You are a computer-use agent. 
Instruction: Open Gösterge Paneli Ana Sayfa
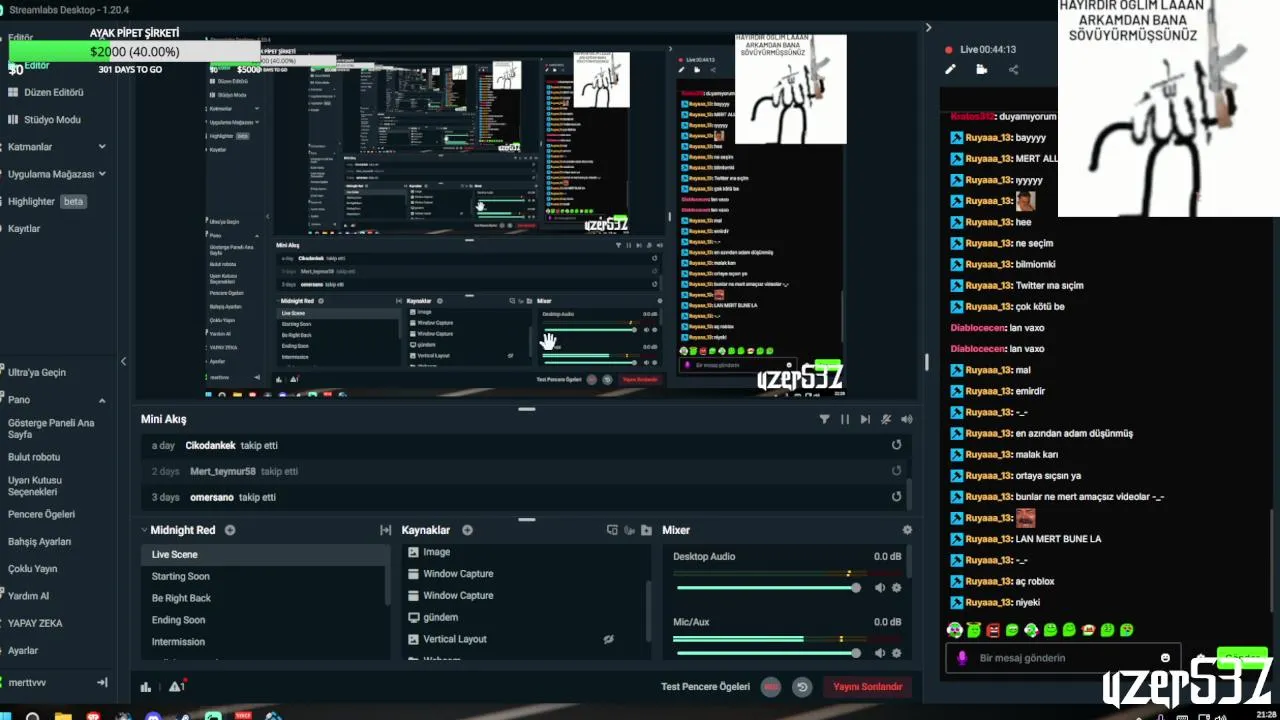point(51,428)
